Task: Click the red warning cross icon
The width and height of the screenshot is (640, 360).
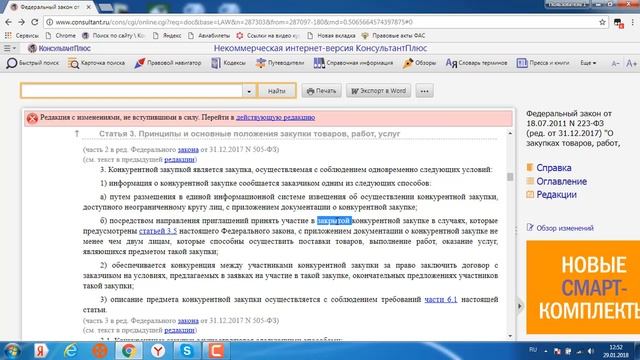Action: [32, 118]
